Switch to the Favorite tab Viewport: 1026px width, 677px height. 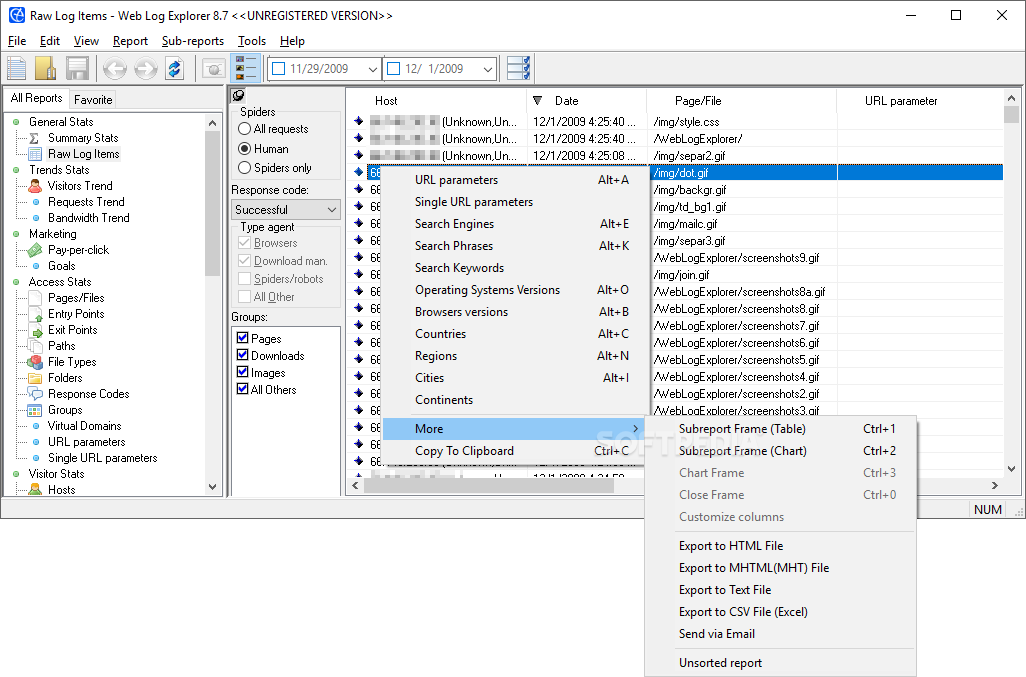[93, 99]
